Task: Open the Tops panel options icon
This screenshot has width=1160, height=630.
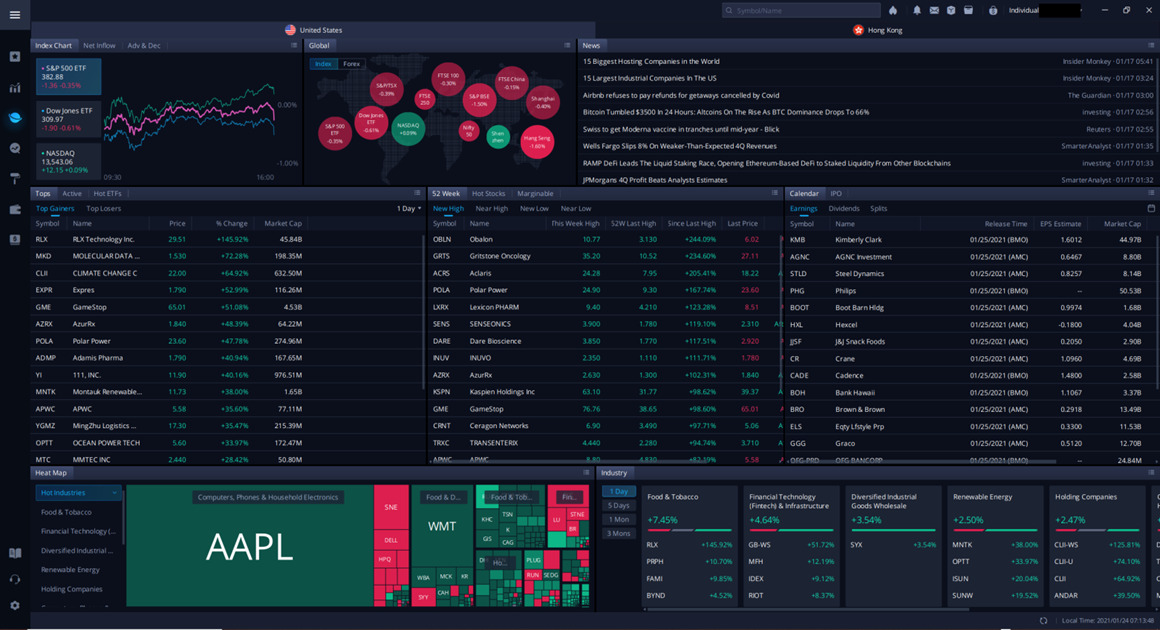Action: (x=417, y=193)
